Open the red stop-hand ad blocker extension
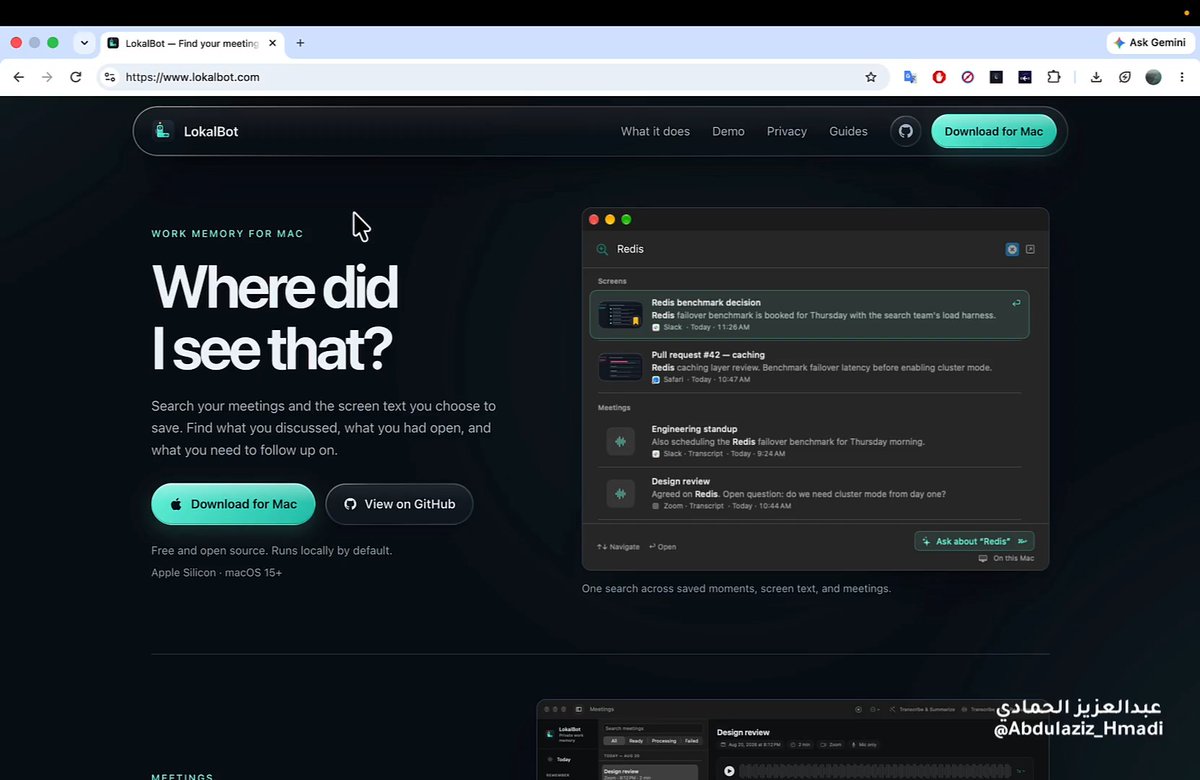 tap(939, 77)
